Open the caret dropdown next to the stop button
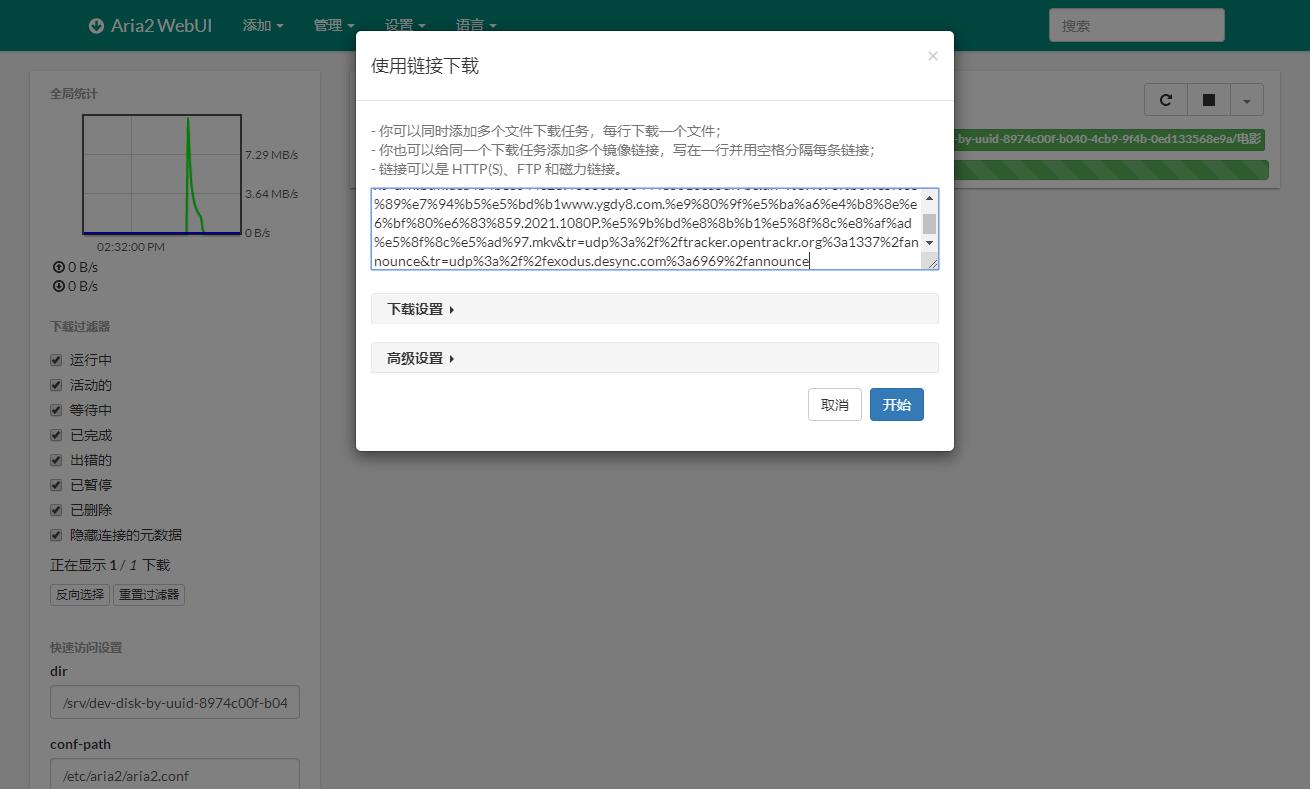This screenshot has width=1310, height=789. click(x=1247, y=99)
